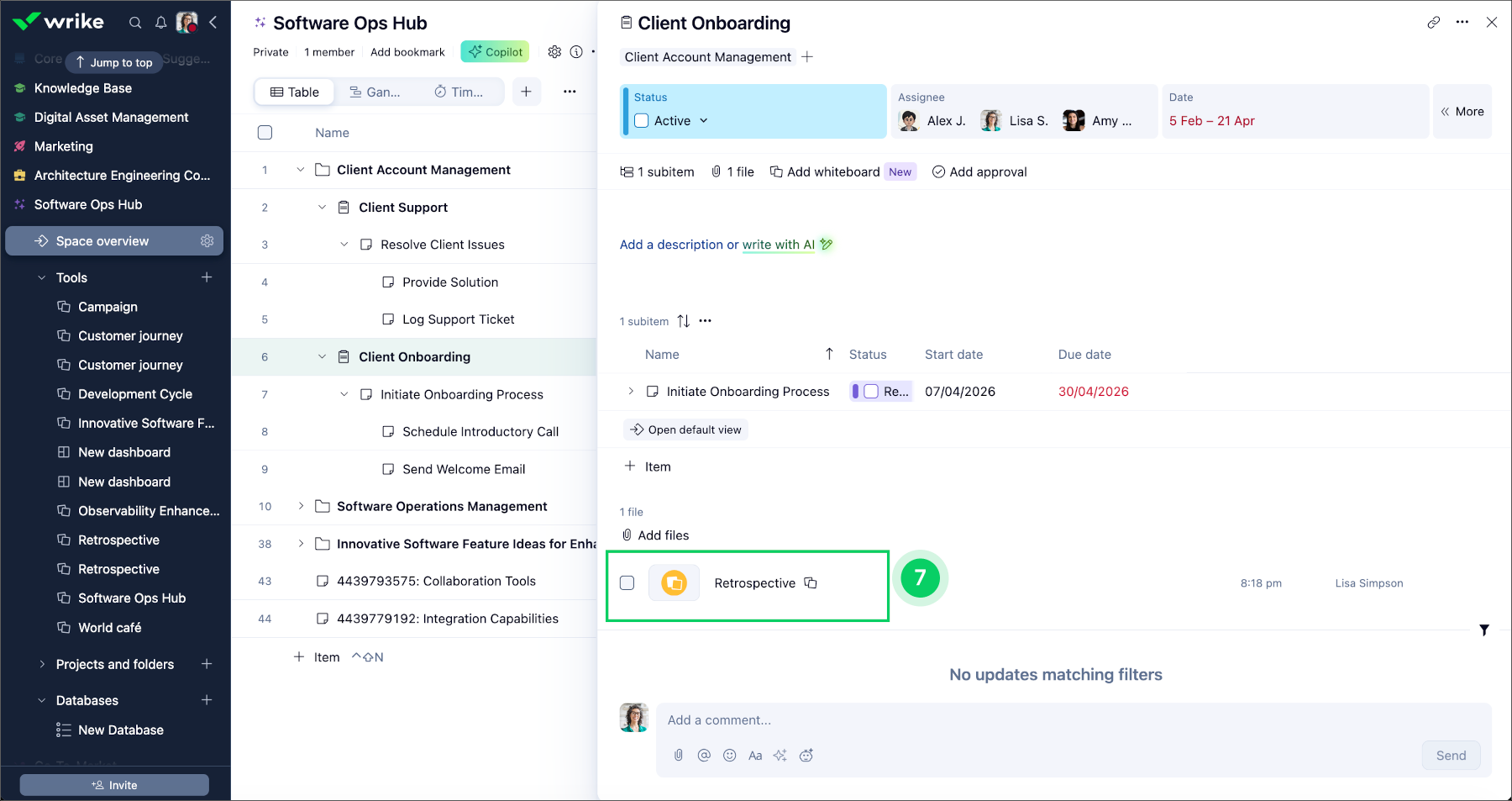Collapse the Tools section in sidebar
This screenshot has height=801, width=1512.
(42, 277)
